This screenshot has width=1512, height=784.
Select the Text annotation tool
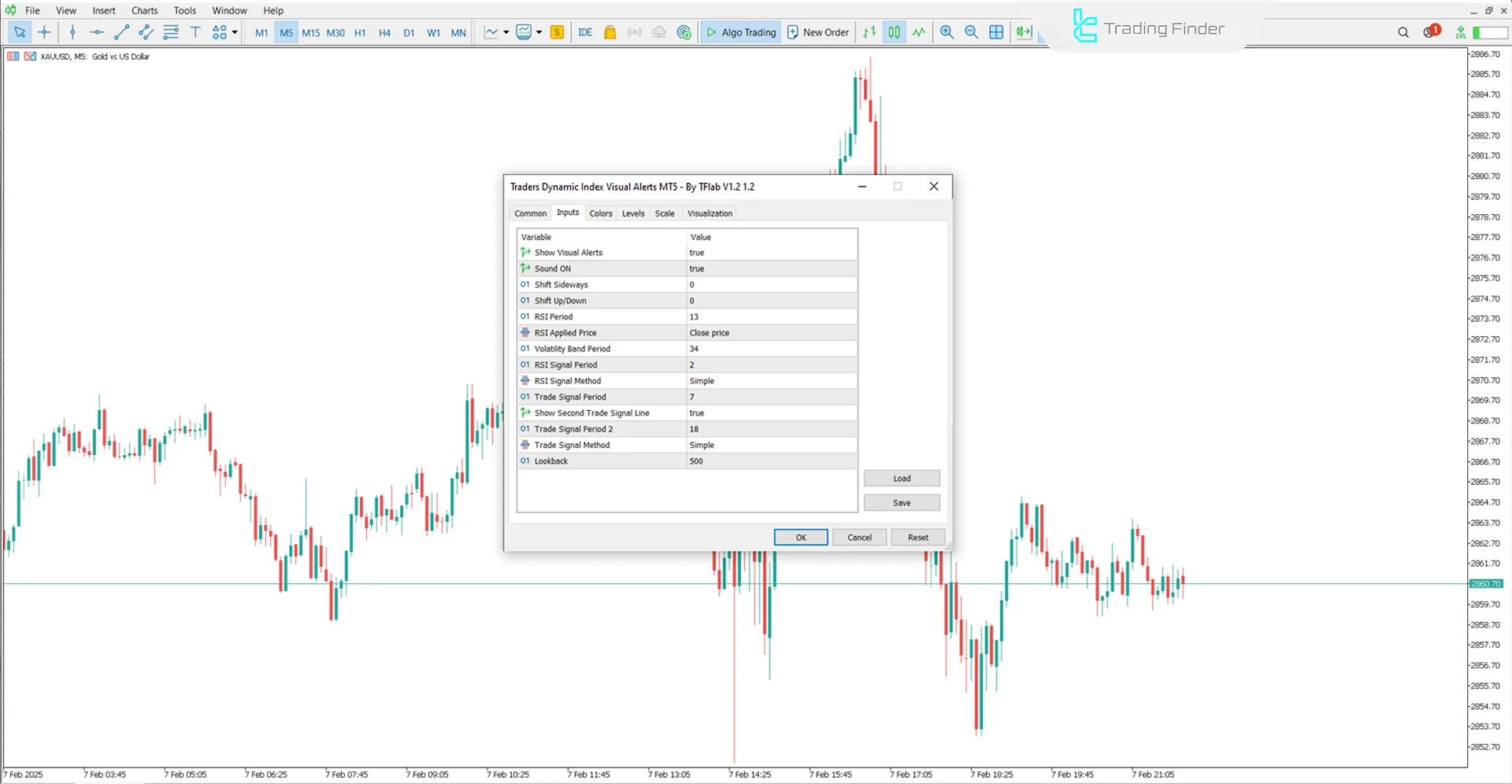tap(195, 32)
